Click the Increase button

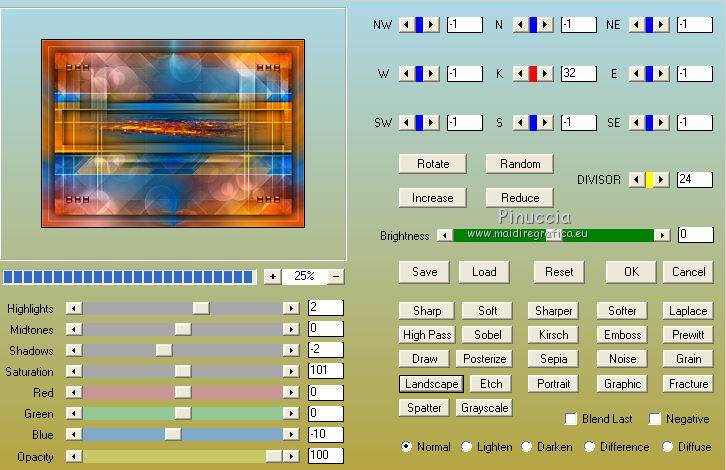432,198
